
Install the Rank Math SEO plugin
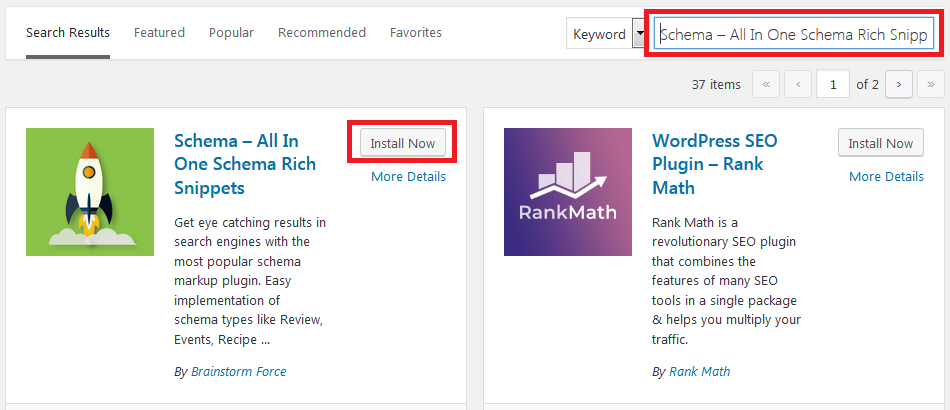coord(881,144)
